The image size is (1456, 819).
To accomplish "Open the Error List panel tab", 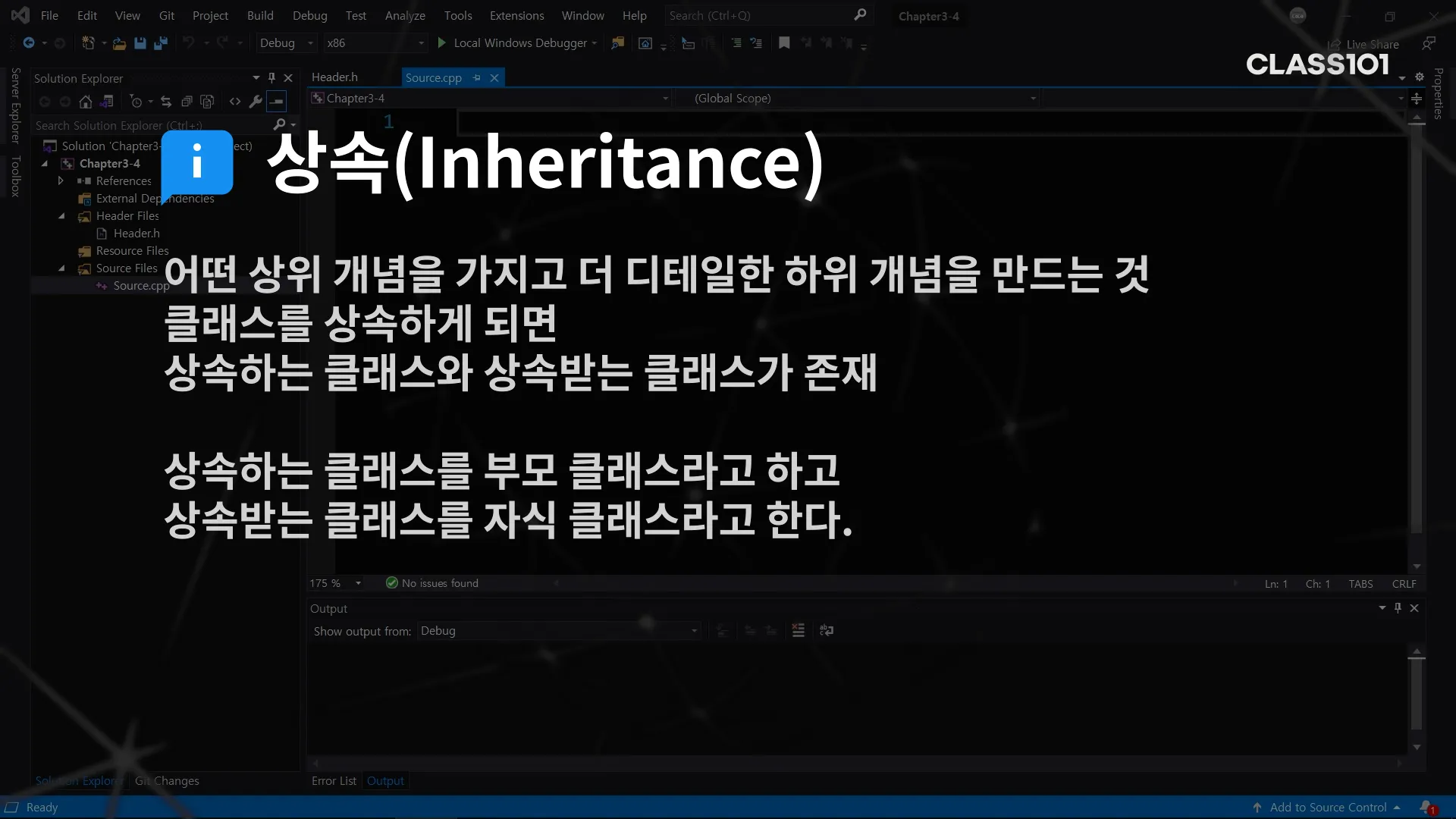I will click(x=334, y=780).
